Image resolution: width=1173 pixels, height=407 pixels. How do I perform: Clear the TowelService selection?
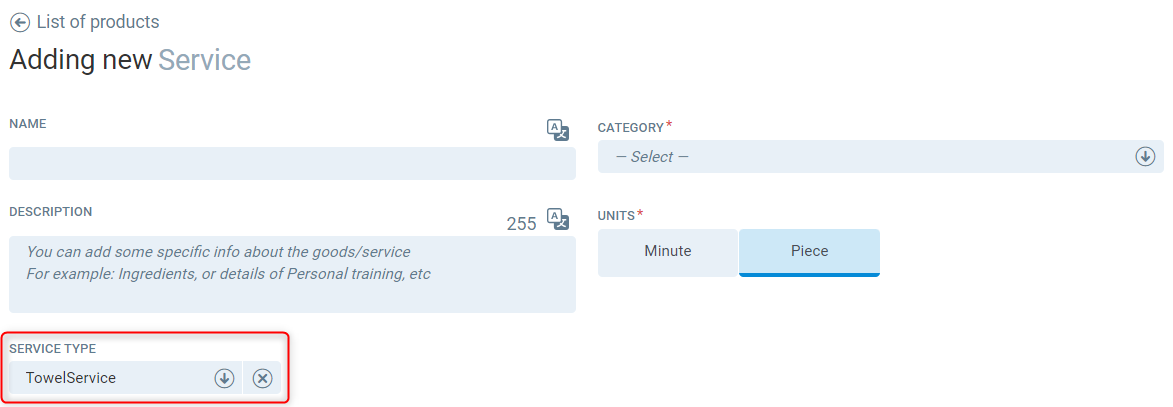[x=262, y=378]
